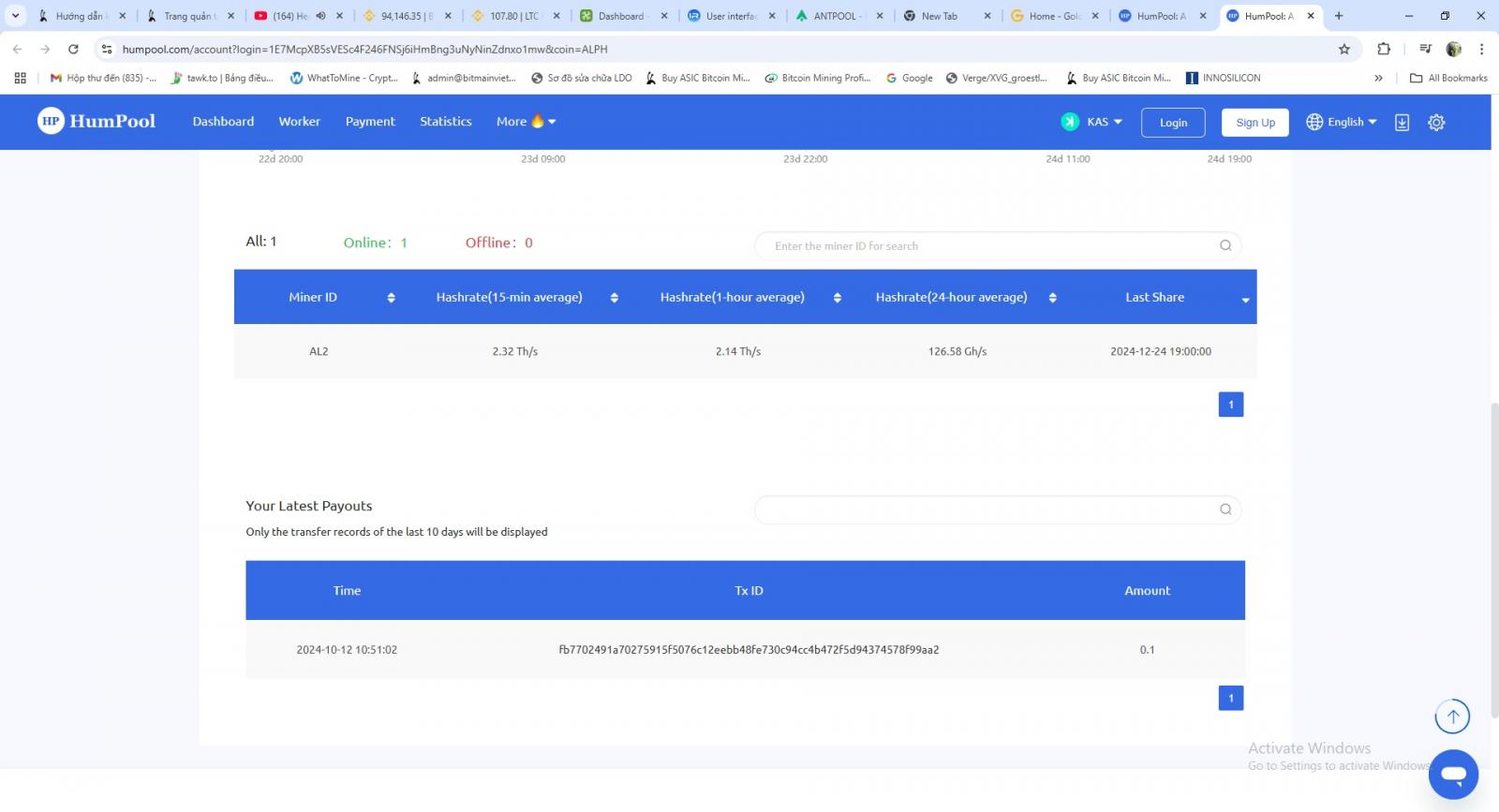Open Chrome three-dot menu
This screenshot has width=1499, height=812.
1481,49
